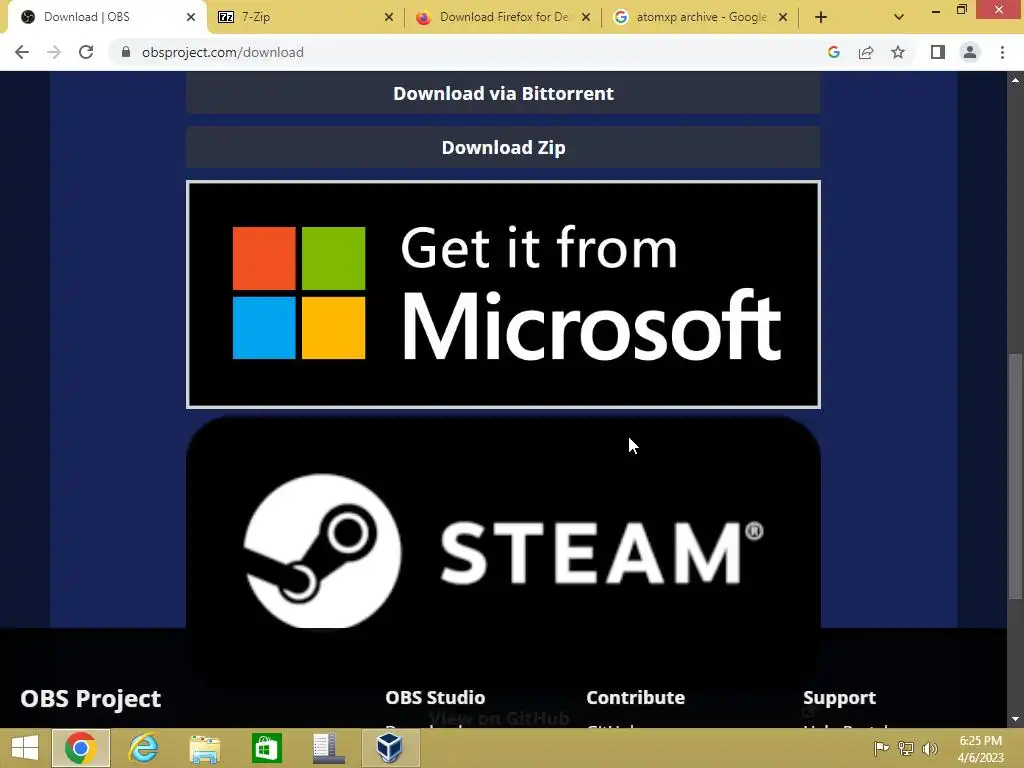Close the Download Firefox tab

tap(586, 17)
